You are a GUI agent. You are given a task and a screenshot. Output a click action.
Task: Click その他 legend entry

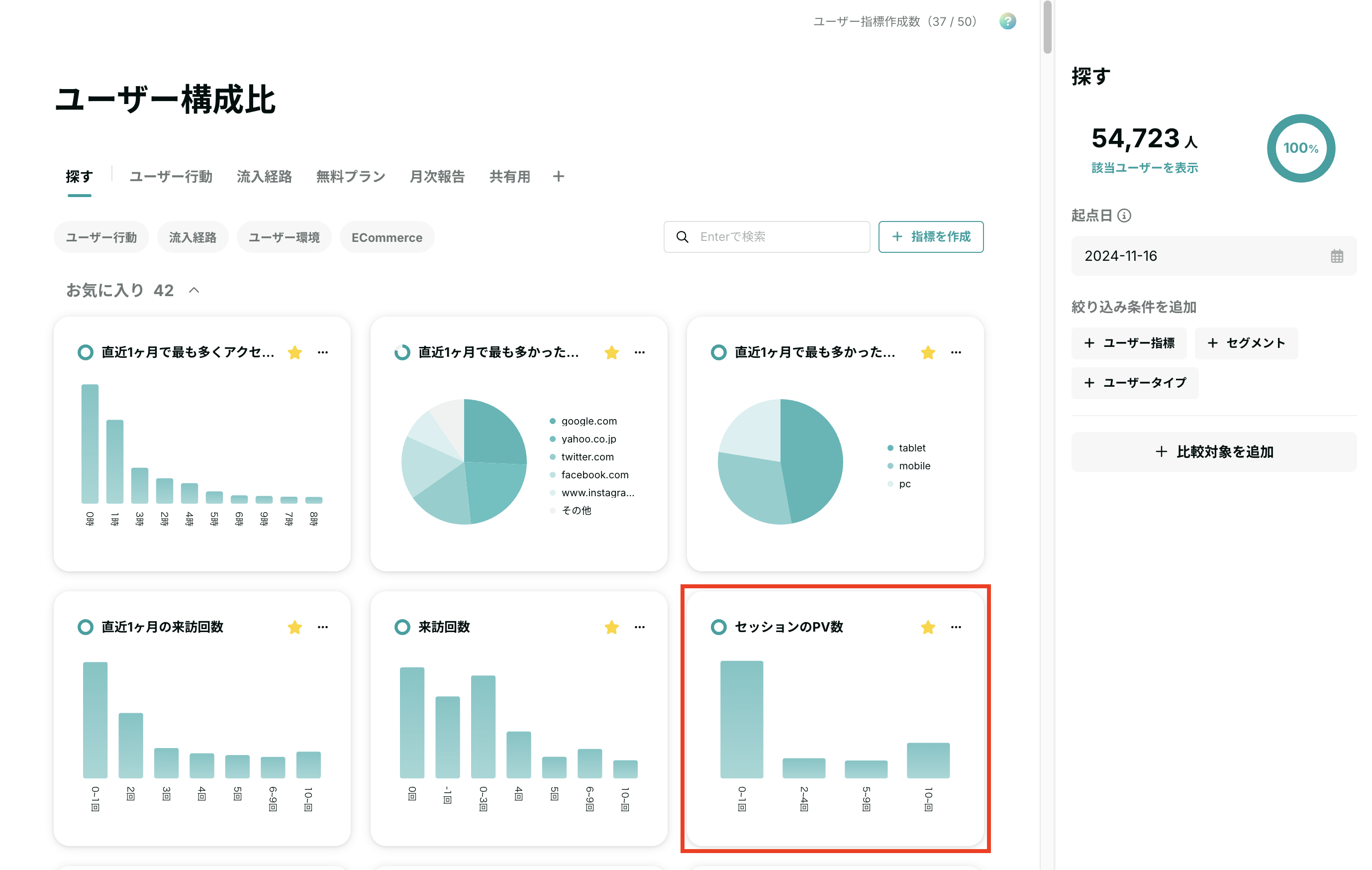click(570, 510)
